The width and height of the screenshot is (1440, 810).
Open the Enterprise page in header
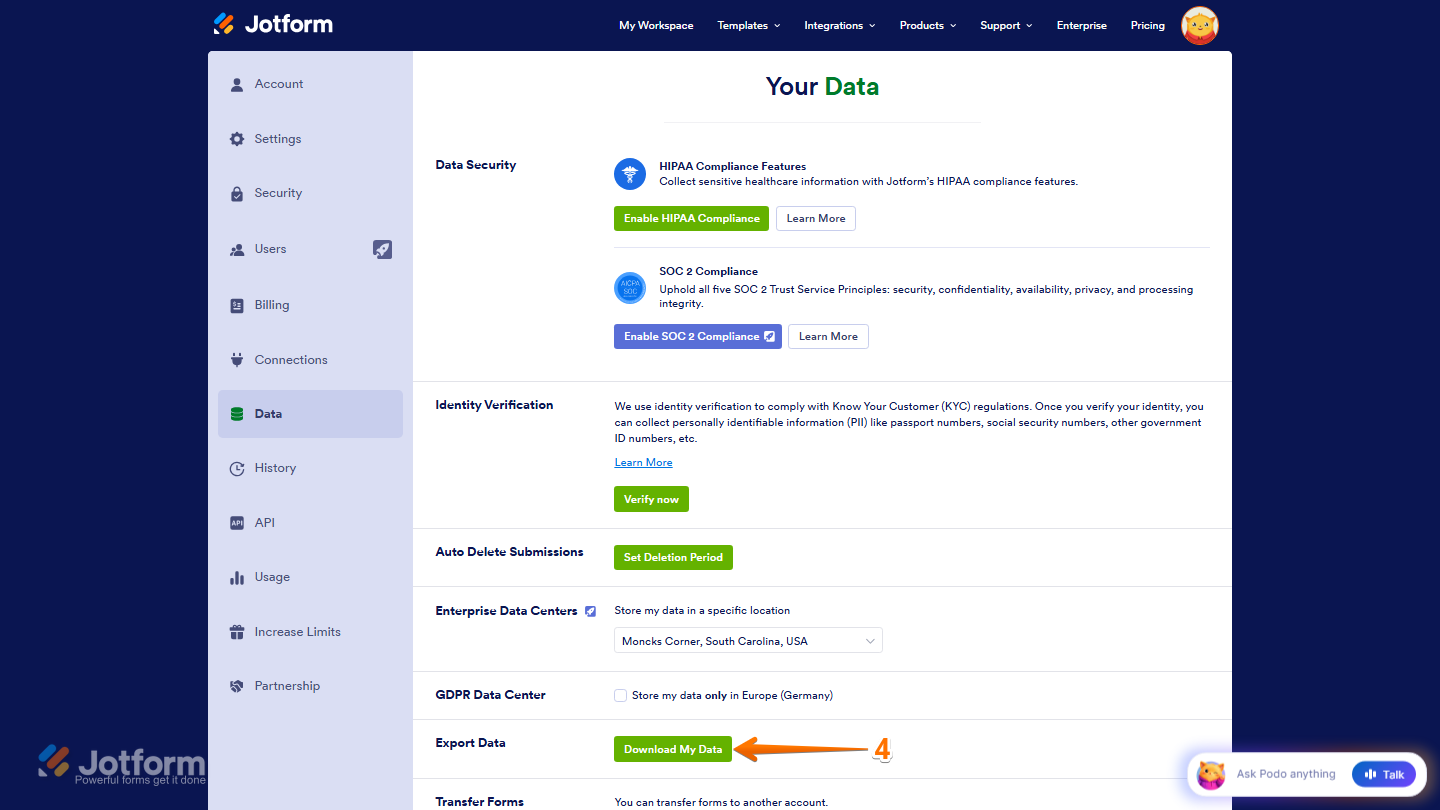coord(1082,26)
